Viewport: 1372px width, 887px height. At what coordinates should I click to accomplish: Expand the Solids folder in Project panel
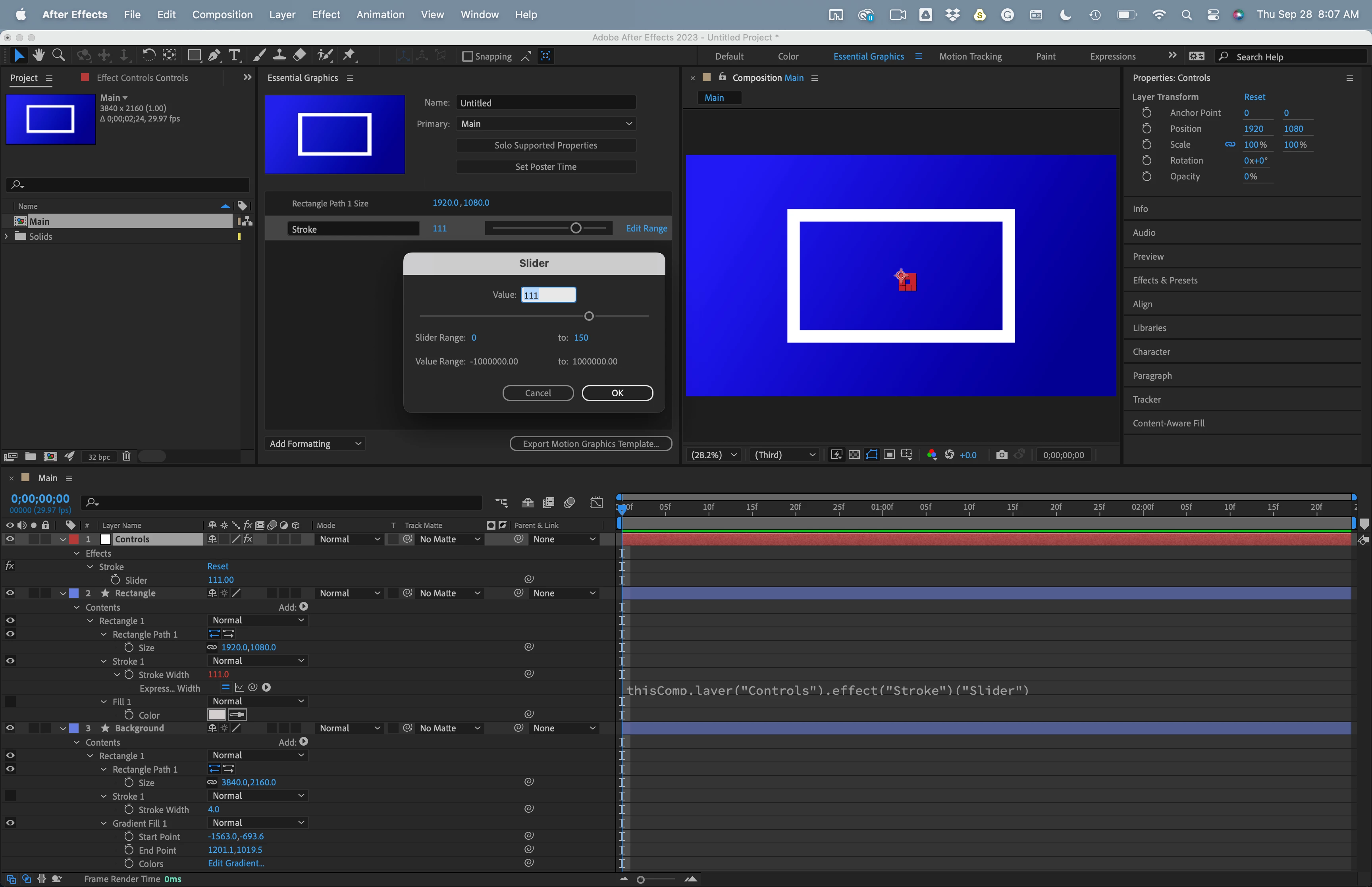pos(6,237)
